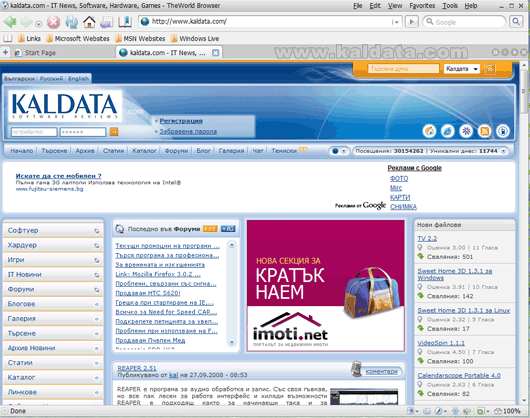Select English language link

coord(78,78)
